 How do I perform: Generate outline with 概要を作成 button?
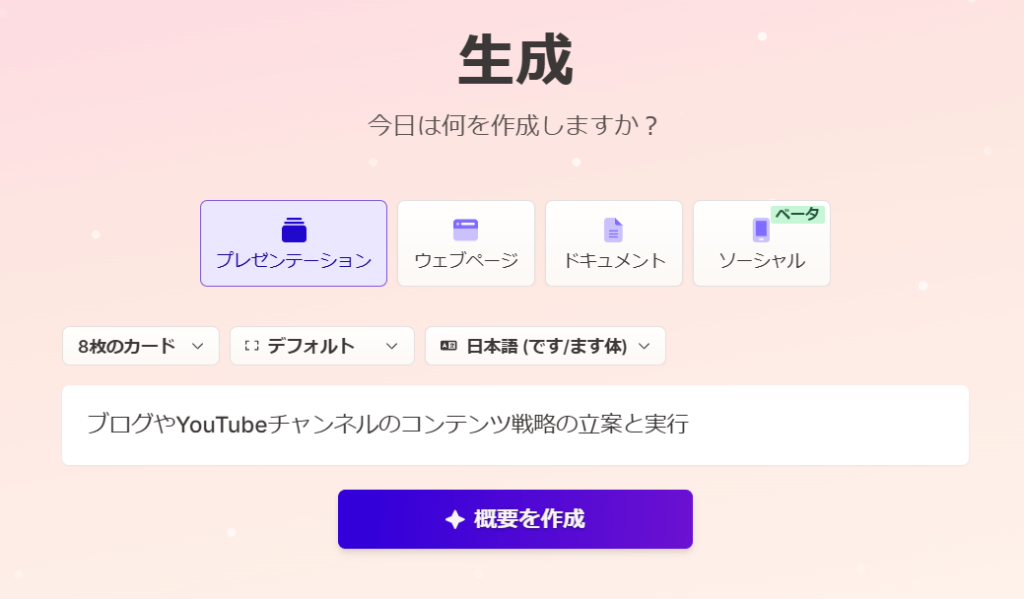click(515, 519)
